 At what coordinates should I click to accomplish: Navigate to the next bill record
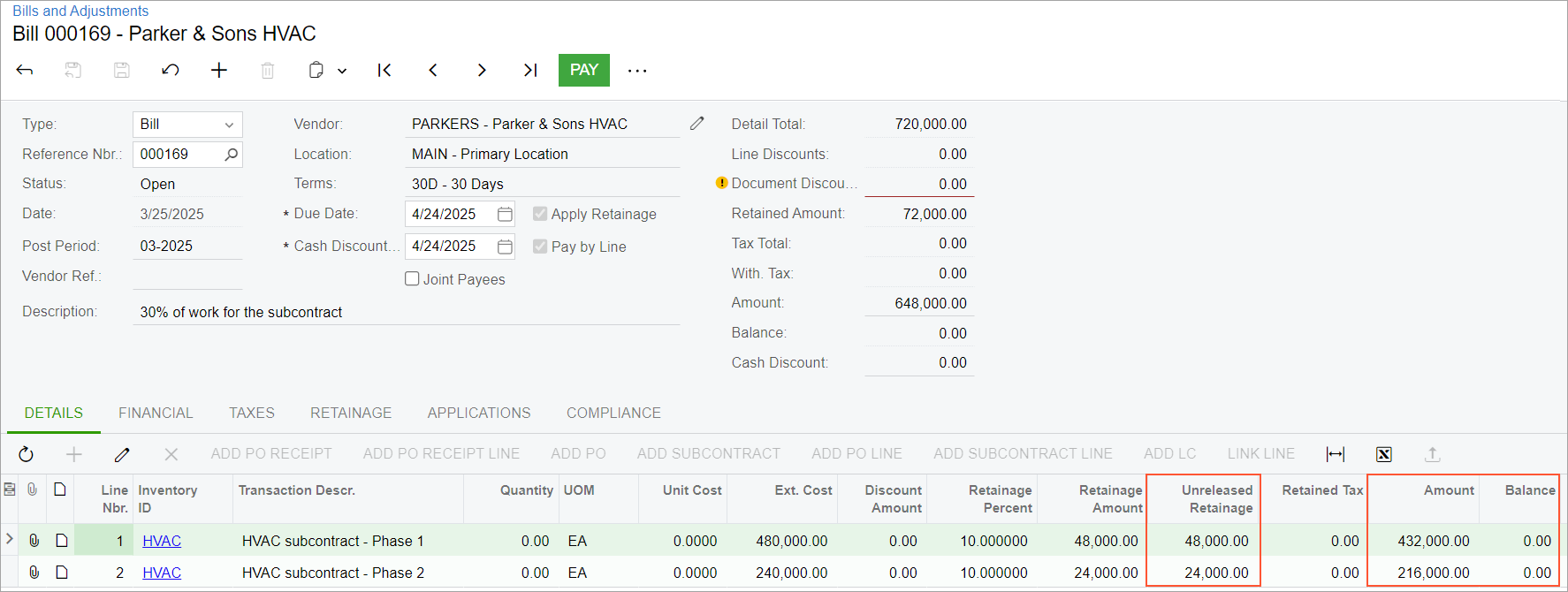[x=482, y=71]
